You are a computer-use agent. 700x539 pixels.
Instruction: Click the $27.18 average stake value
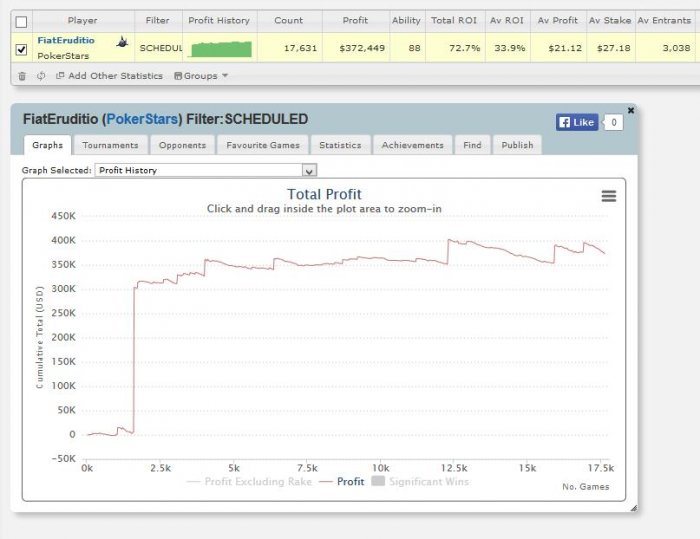click(x=613, y=48)
